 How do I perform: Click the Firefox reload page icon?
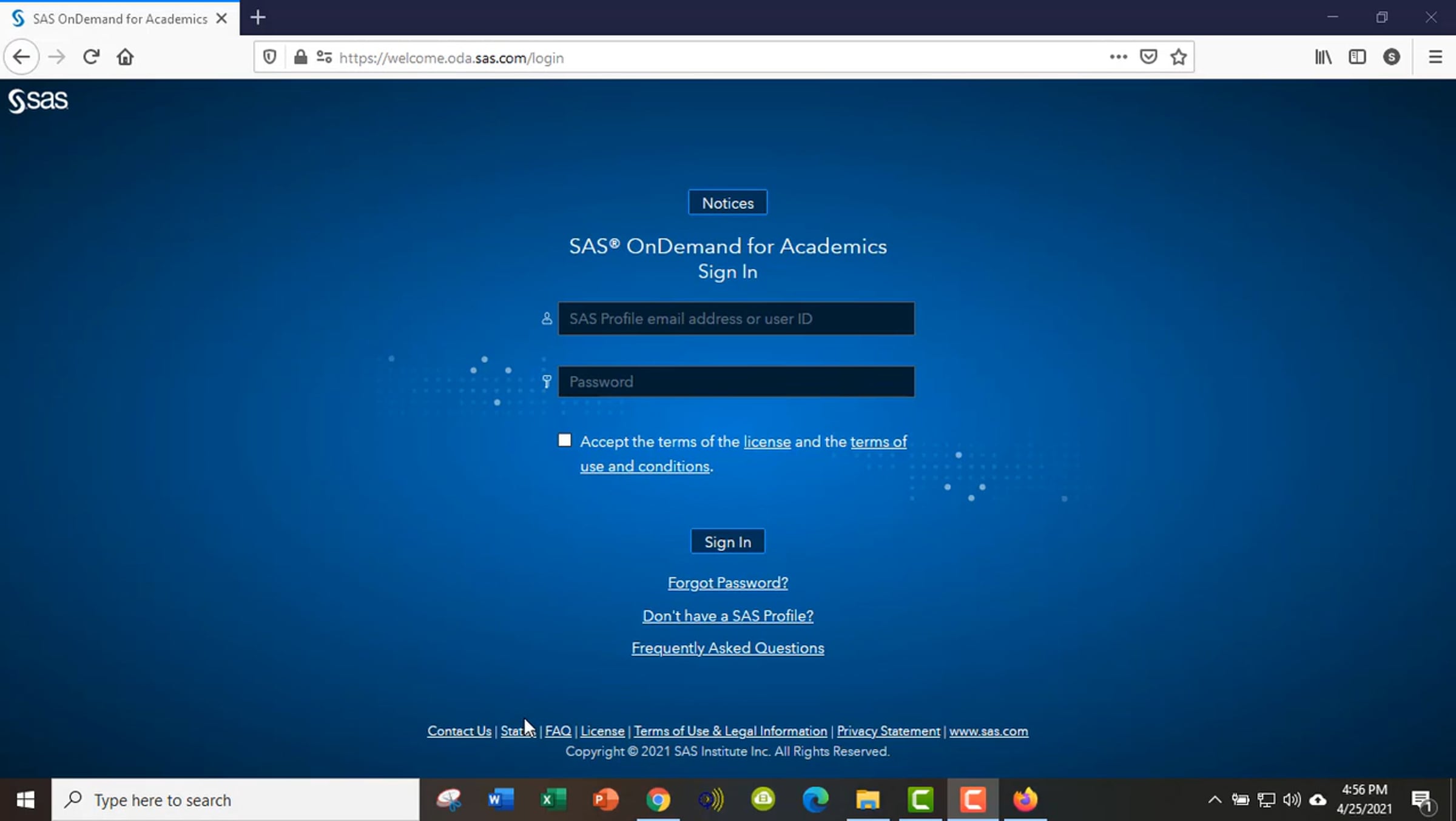pos(91,57)
